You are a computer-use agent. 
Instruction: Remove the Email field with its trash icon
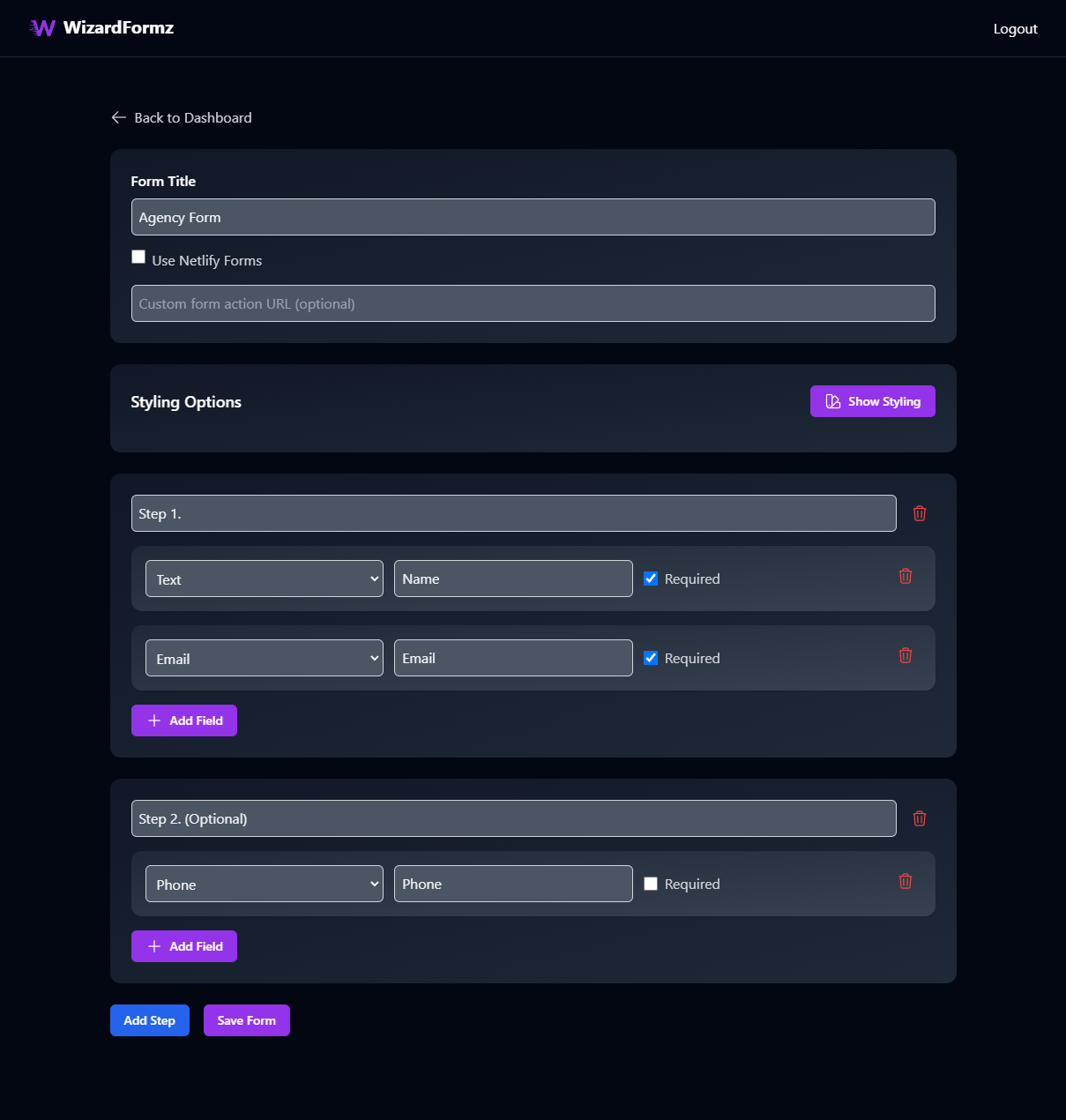905,655
